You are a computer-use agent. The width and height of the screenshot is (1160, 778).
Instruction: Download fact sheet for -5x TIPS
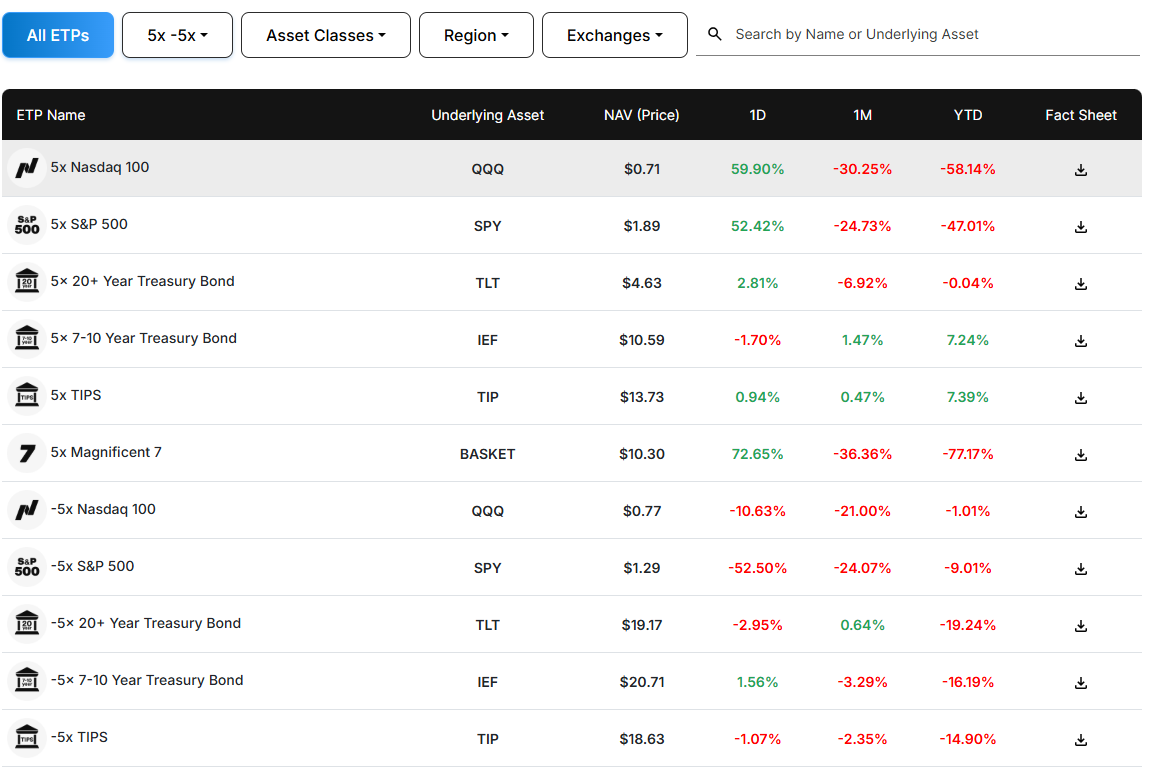(1080, 740)
